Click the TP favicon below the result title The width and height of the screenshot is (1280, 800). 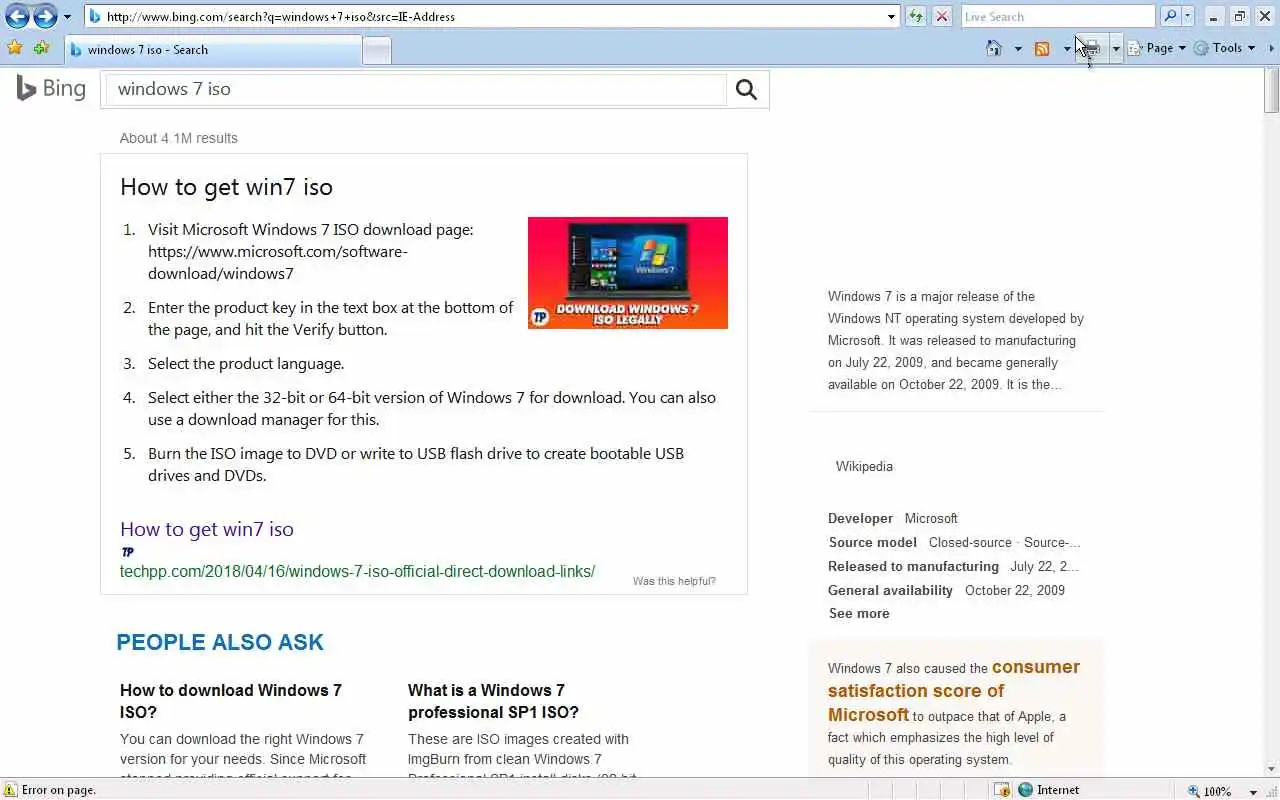tap(127, 552)
